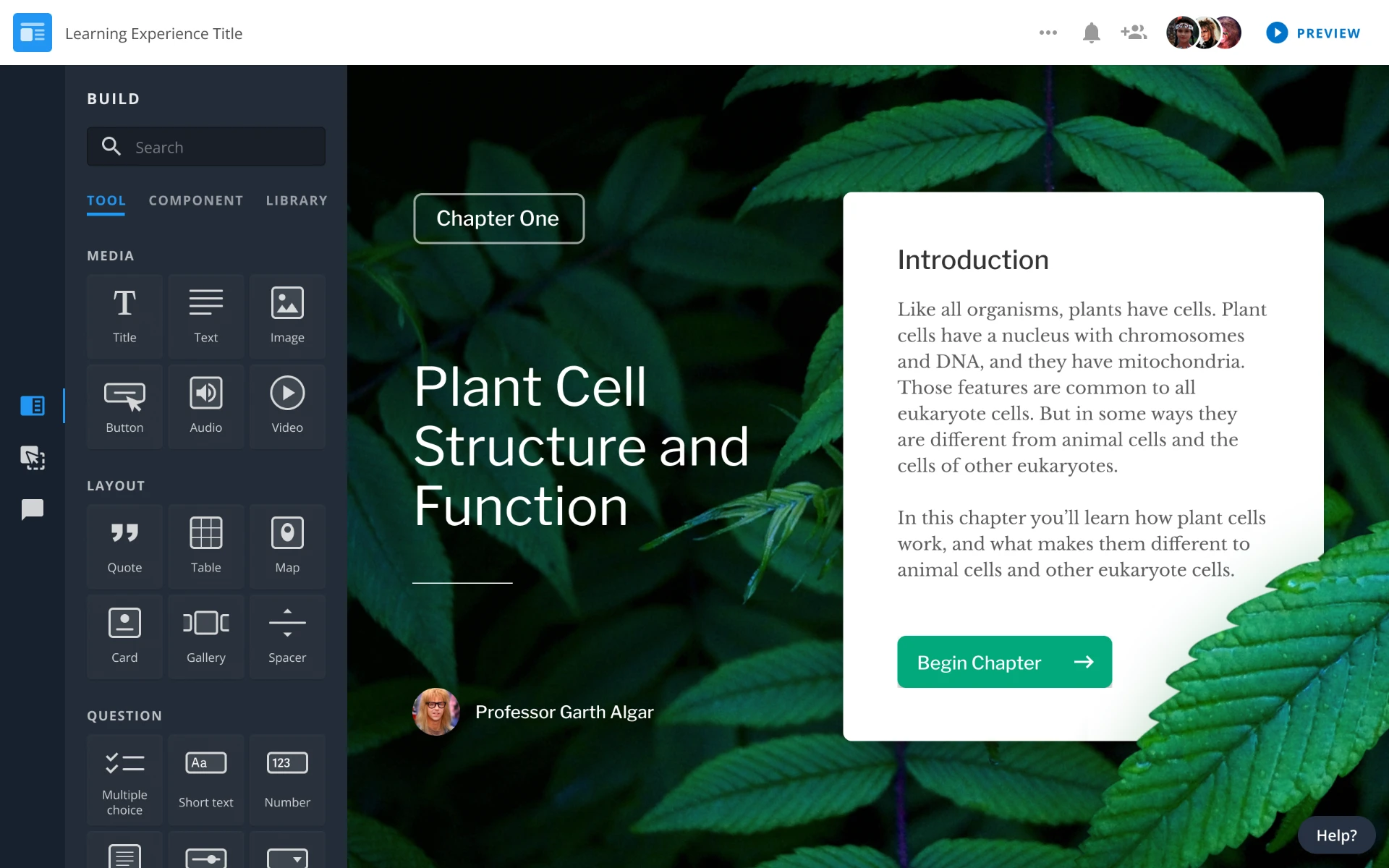The width and height of the screenshot is (1389, 868).
Task: Select the Image media tool
Action: point(287,316)
